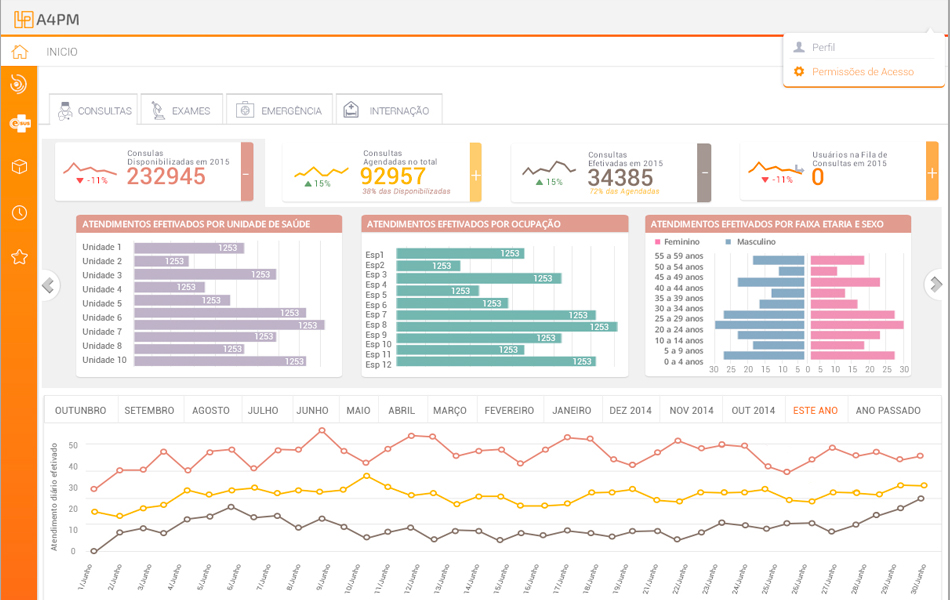This screenshot has height=600, width=950.
Task: Click the A4PM logo
Action: pos(46,18)
